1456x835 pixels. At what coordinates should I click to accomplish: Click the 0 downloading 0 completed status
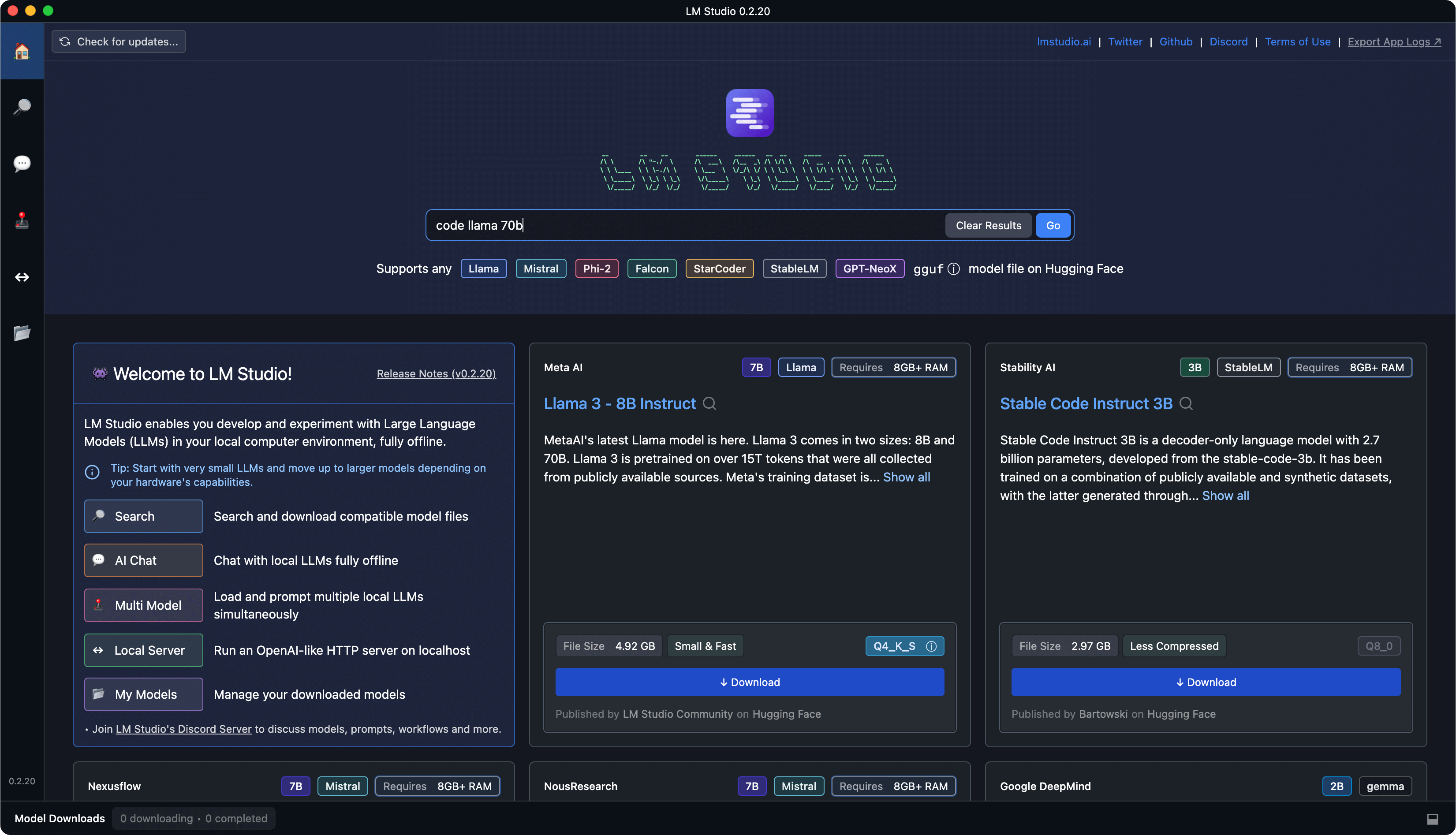[x=193, y=818]
